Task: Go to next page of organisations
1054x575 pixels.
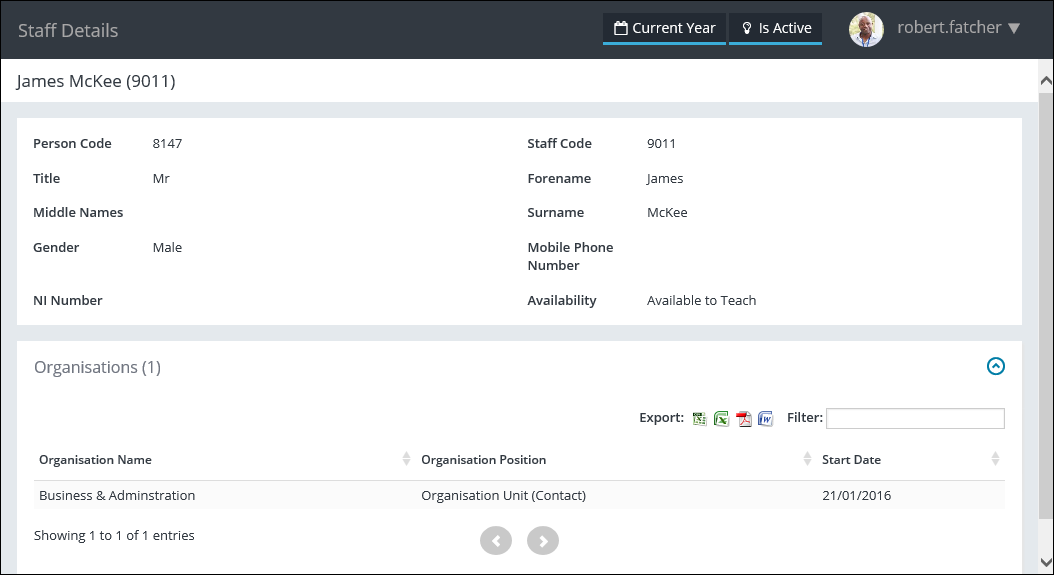Action: coord(543,541)
